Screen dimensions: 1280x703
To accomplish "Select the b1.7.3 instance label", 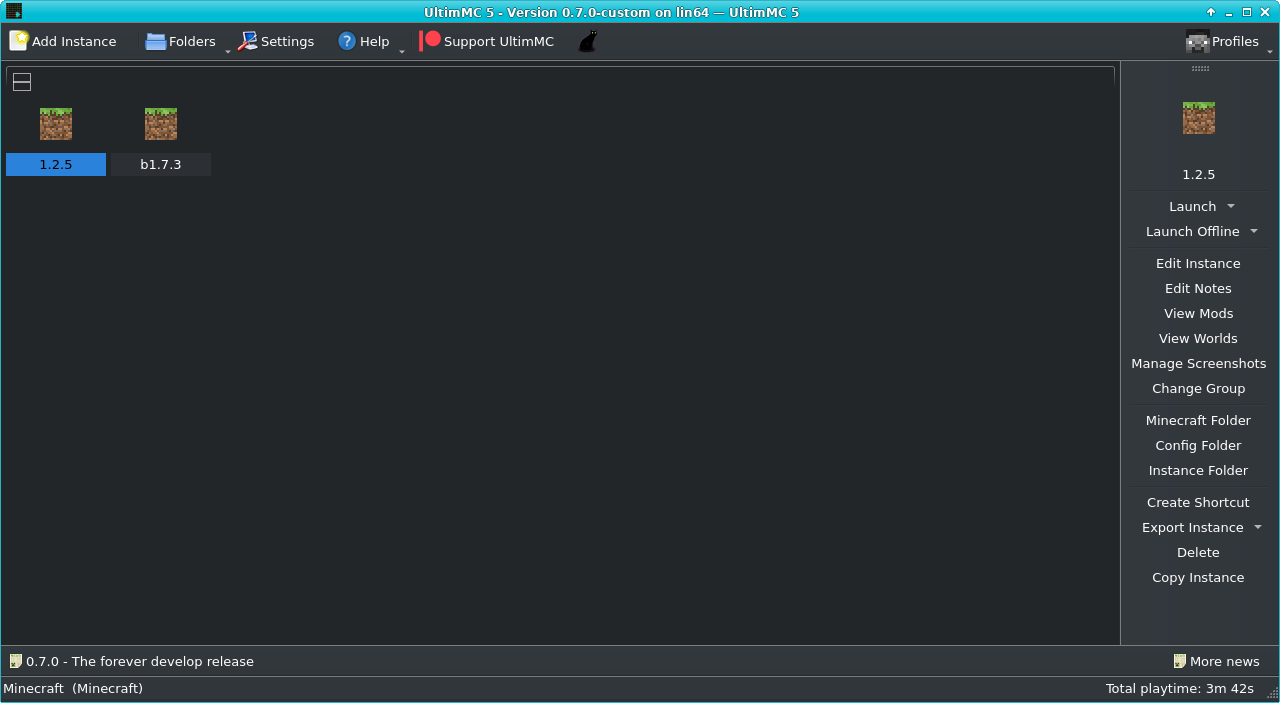I will tap(161, 164).
